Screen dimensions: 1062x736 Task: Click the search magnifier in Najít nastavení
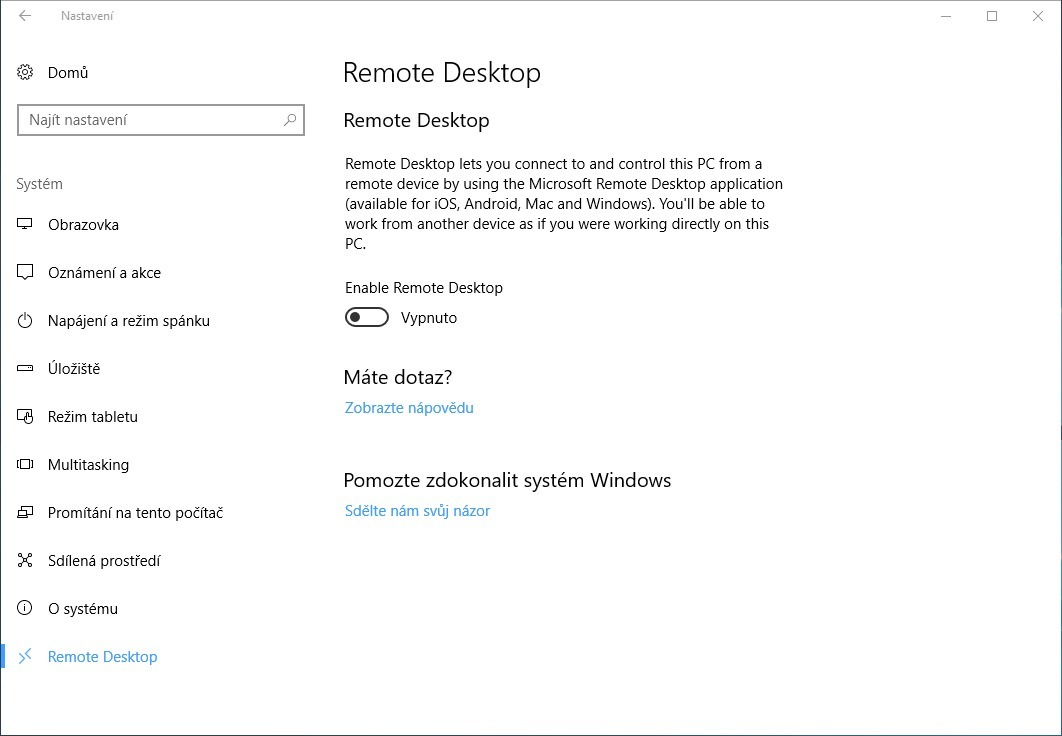click(290, 119)
